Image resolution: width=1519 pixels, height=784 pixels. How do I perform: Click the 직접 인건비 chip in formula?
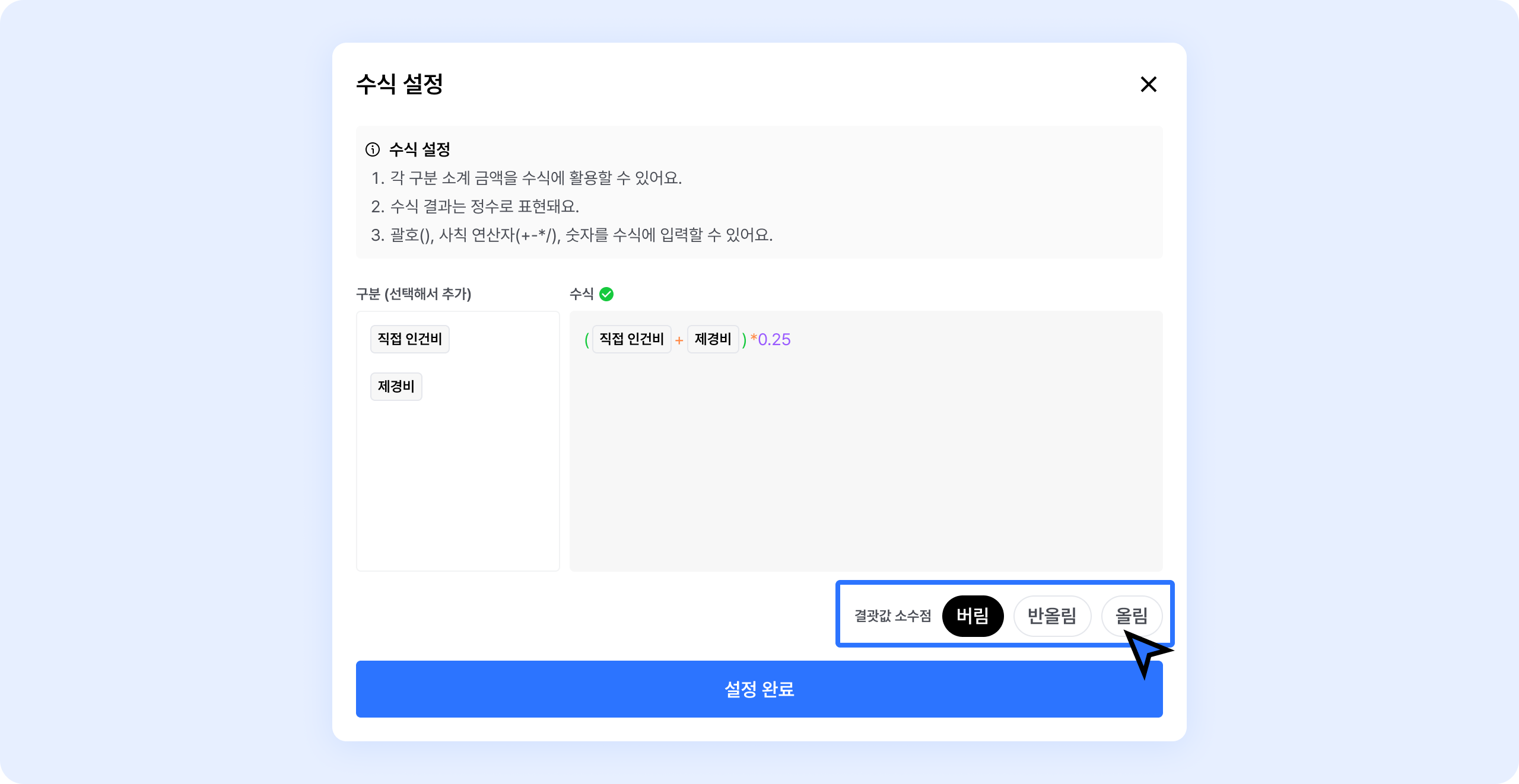click(x=631, y=339)
